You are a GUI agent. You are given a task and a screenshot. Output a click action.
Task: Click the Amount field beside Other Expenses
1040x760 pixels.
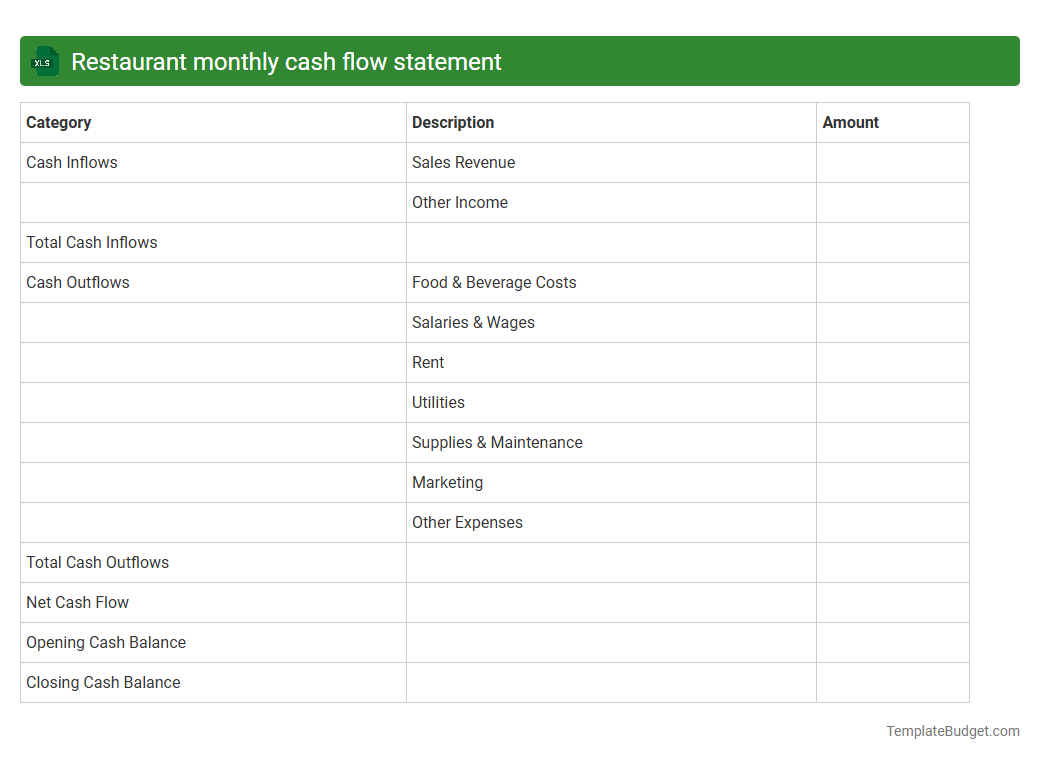pyautogui.click(x=892, y=522)
